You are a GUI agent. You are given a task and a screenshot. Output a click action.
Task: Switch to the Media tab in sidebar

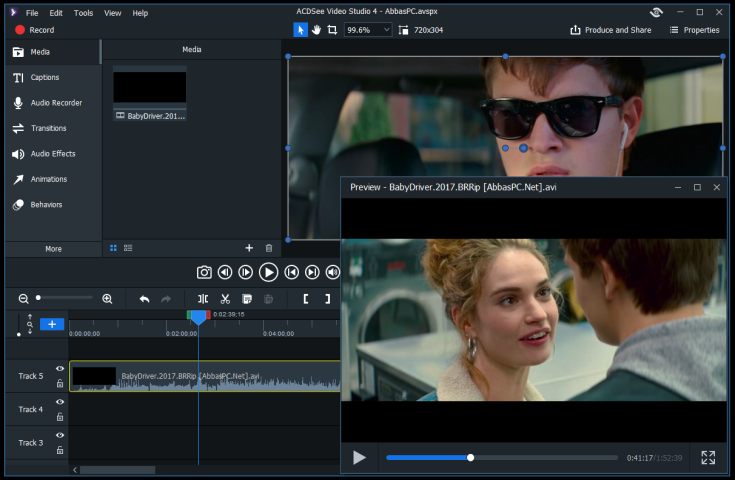click(53, 52)
